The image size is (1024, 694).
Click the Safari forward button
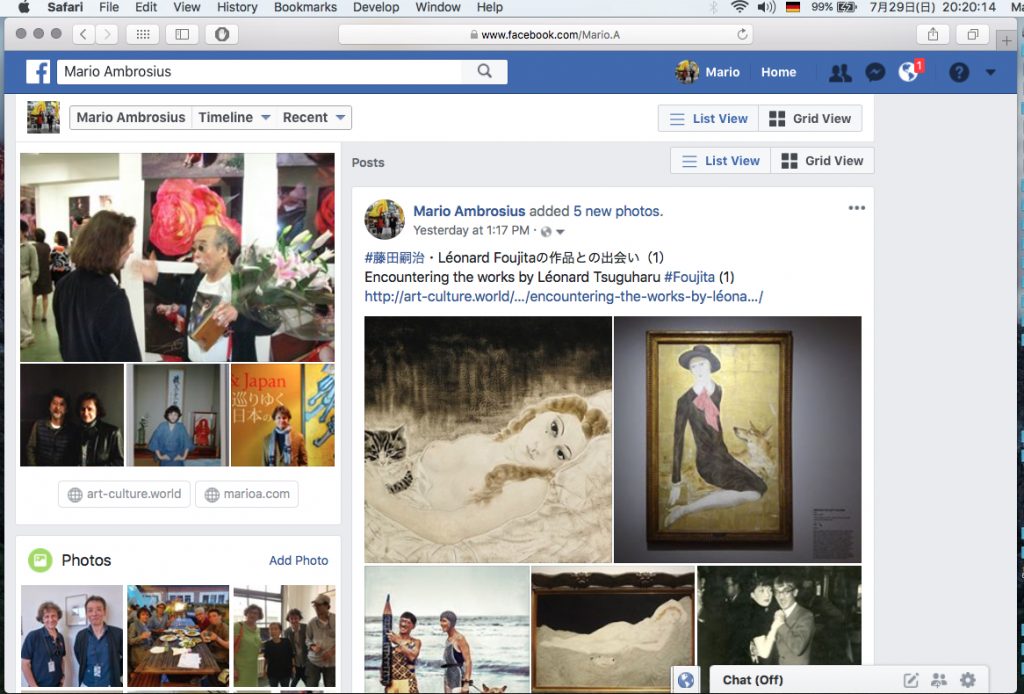107,35
